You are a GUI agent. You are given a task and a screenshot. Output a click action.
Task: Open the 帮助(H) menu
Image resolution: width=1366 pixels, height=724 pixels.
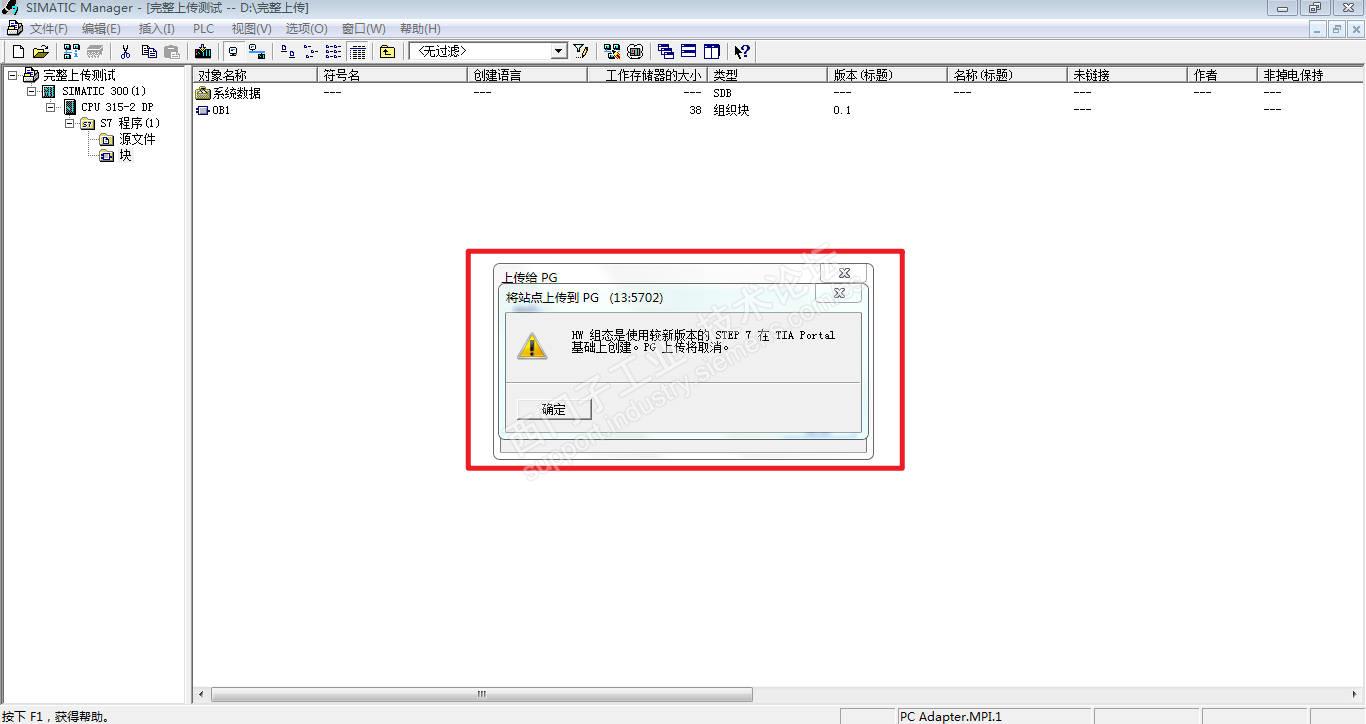pyautogui.click(x=420, y=29)
